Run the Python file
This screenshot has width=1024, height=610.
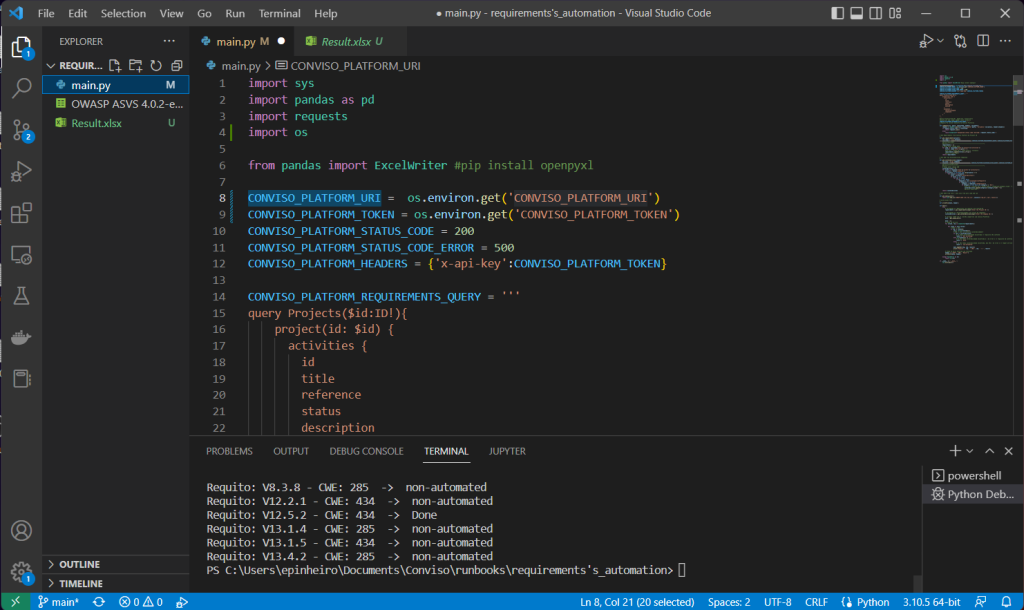(x=926, y=41)
